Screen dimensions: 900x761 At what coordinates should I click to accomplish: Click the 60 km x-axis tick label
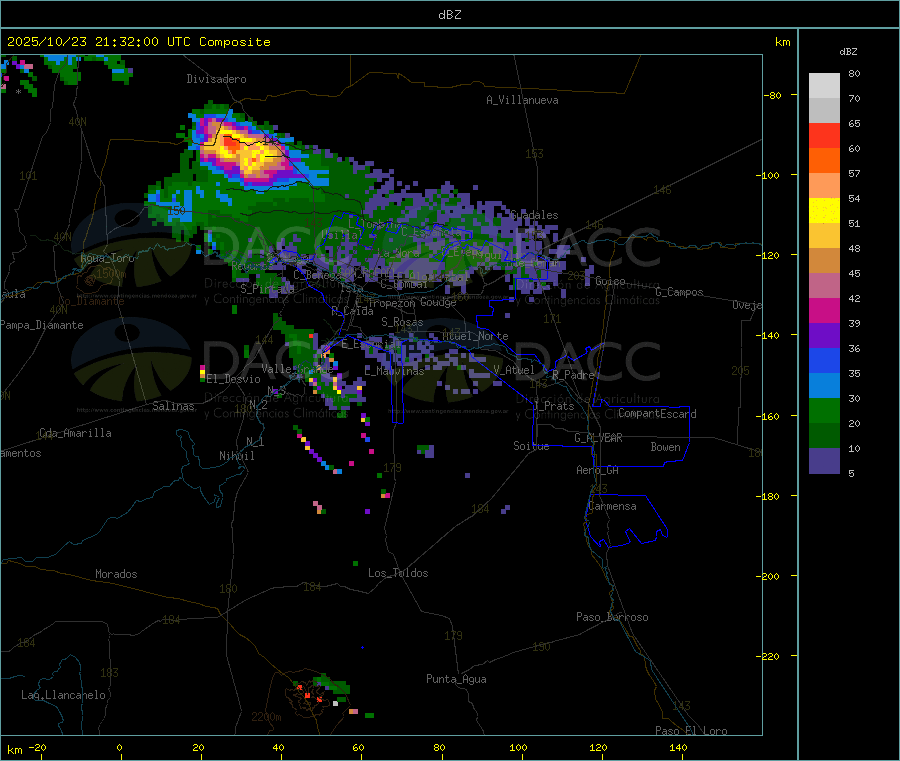click(358, 747)
